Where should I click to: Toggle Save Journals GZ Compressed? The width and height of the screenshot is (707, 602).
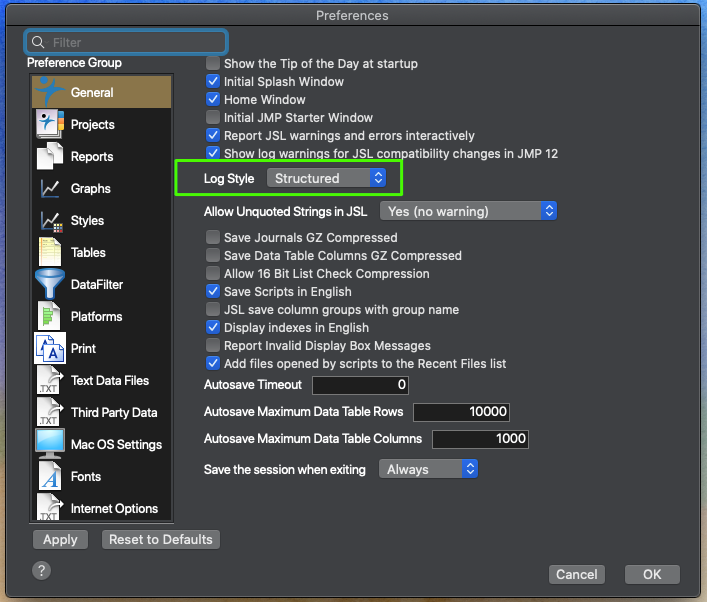[x=213, y=238]
